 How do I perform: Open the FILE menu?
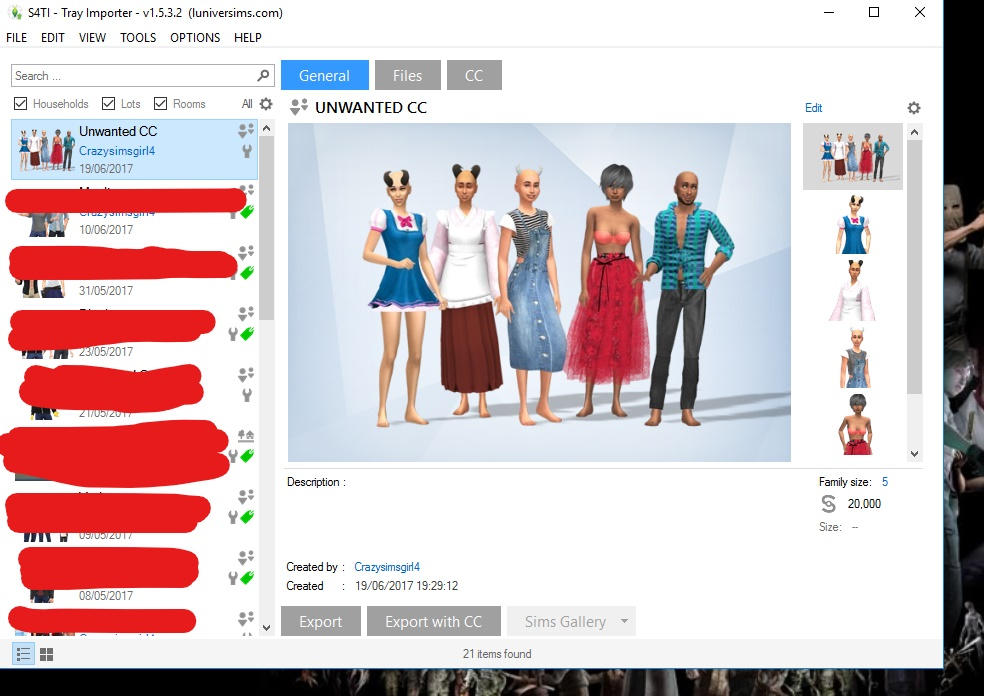point(16,38)
